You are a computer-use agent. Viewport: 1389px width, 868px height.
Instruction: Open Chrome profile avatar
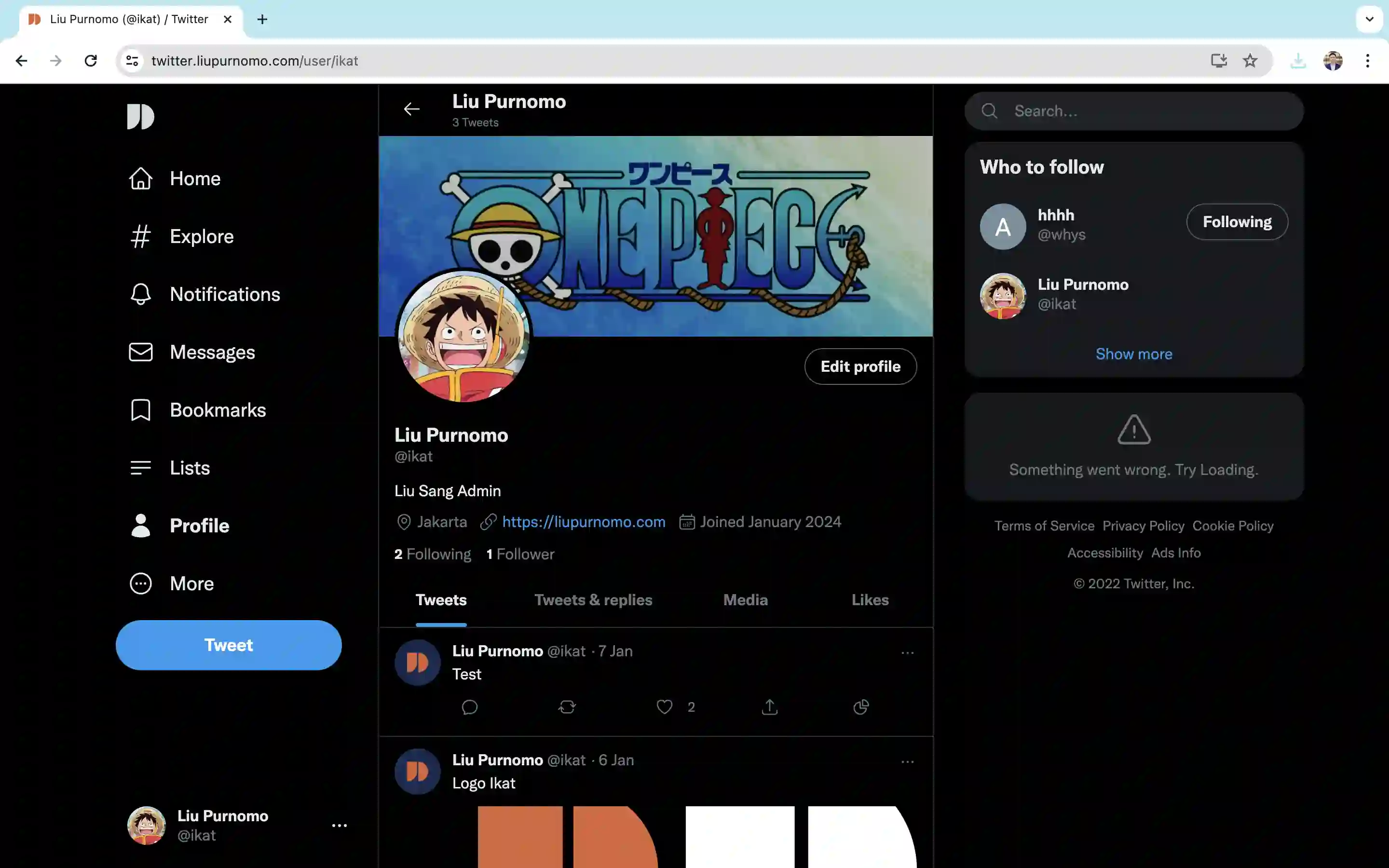(x=1333, y=61)
